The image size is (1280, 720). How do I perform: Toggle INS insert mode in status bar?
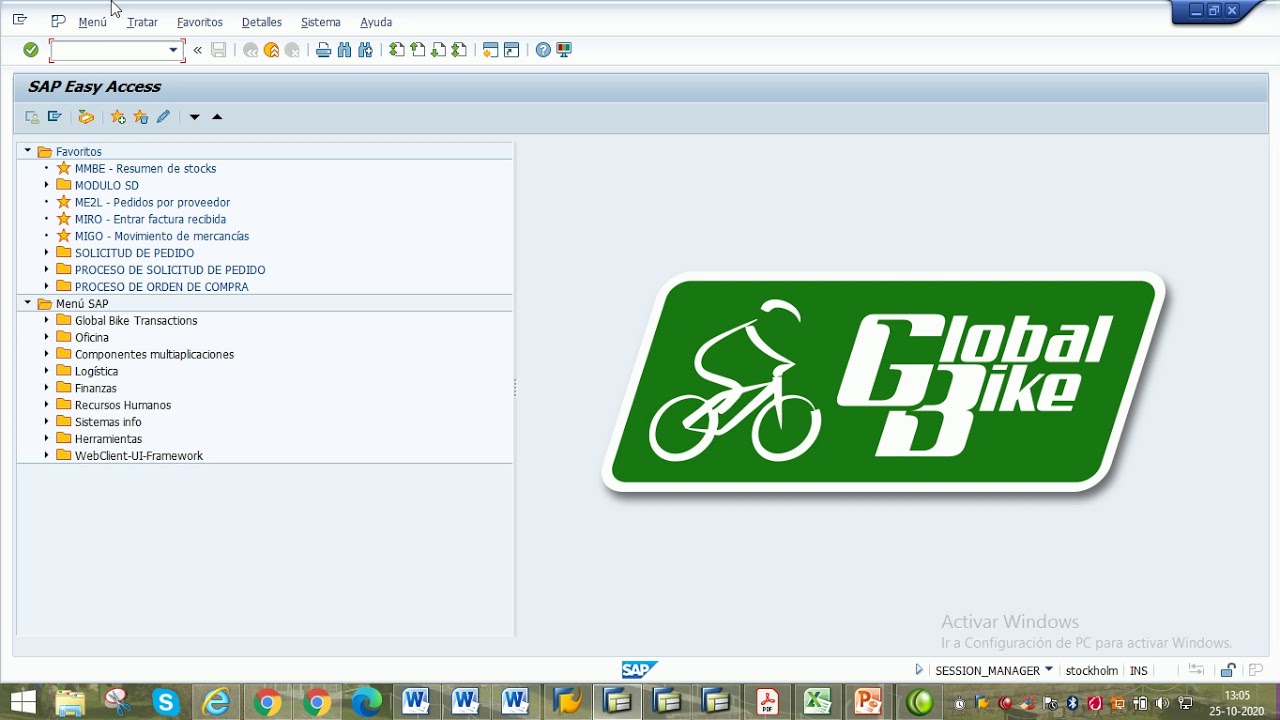click(x=1139, y=671)
